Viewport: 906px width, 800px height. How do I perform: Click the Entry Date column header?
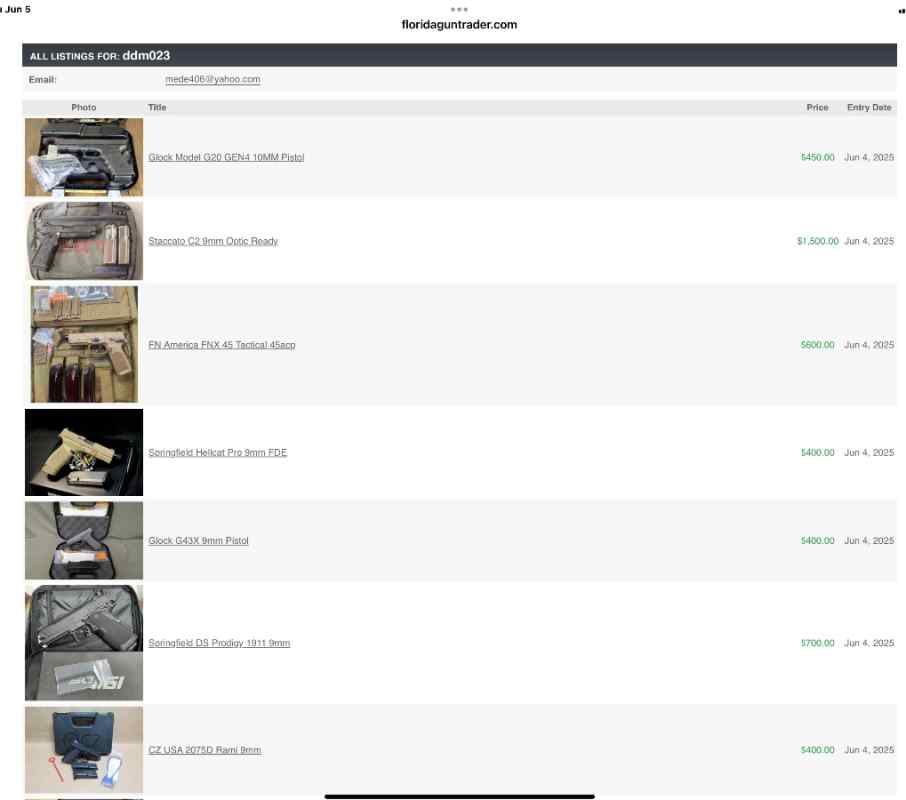(x=869, y=107)
